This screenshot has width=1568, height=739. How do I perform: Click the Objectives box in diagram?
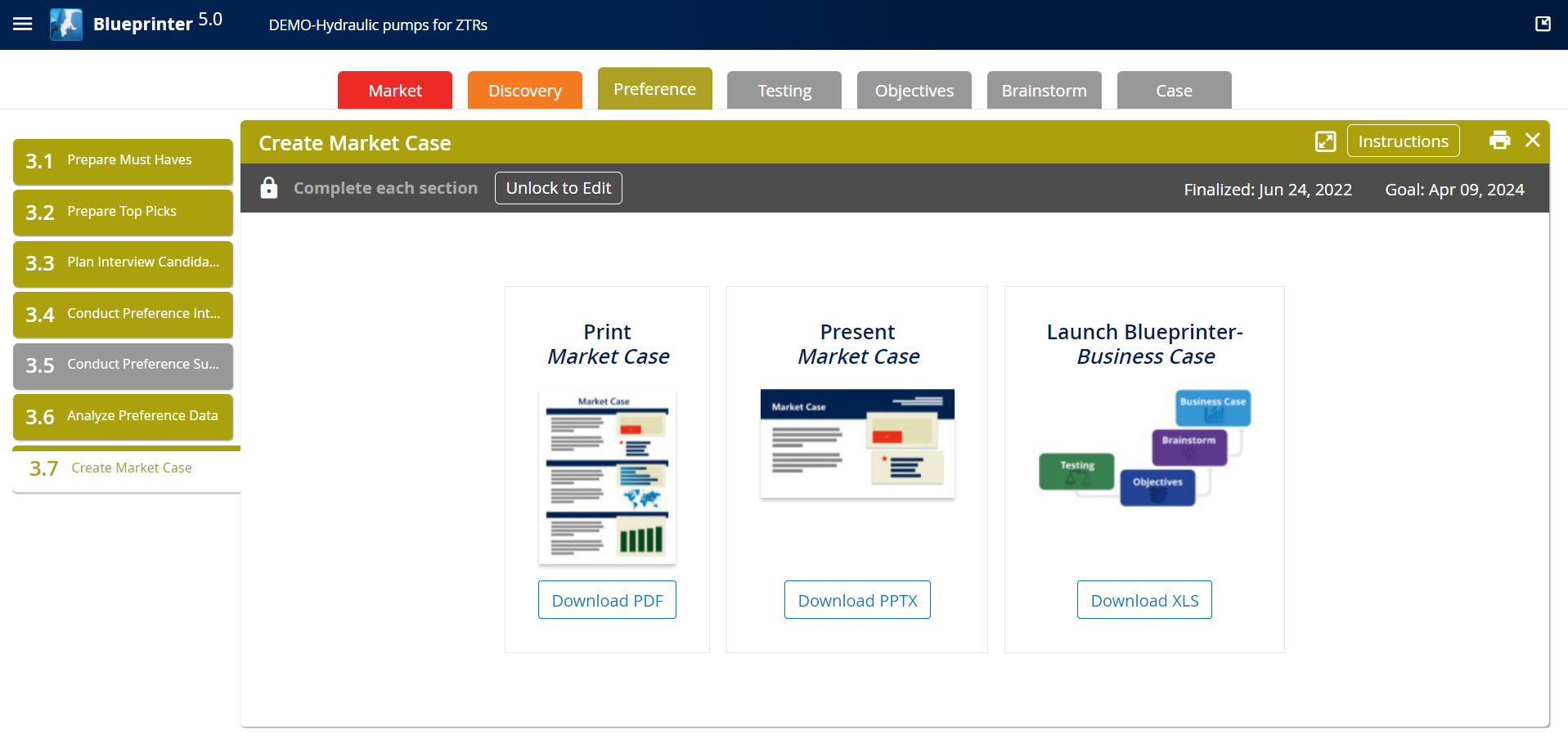(x=1157, y=487)
